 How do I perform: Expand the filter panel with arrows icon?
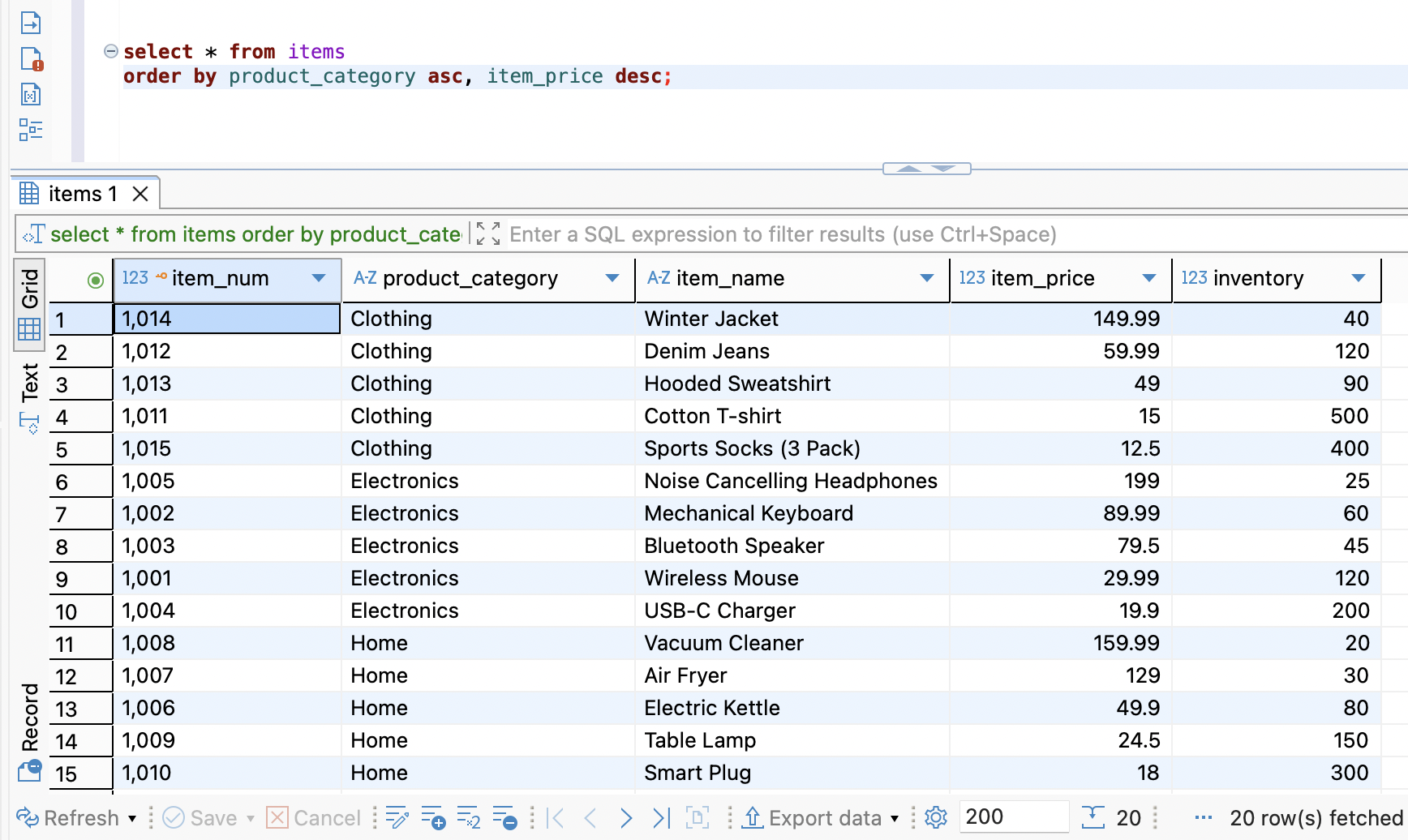(x=488, y=234)
